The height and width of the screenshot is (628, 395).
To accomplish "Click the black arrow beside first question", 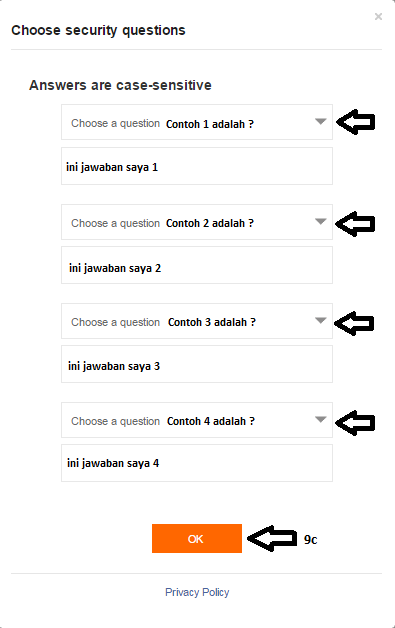I will 355,122.
